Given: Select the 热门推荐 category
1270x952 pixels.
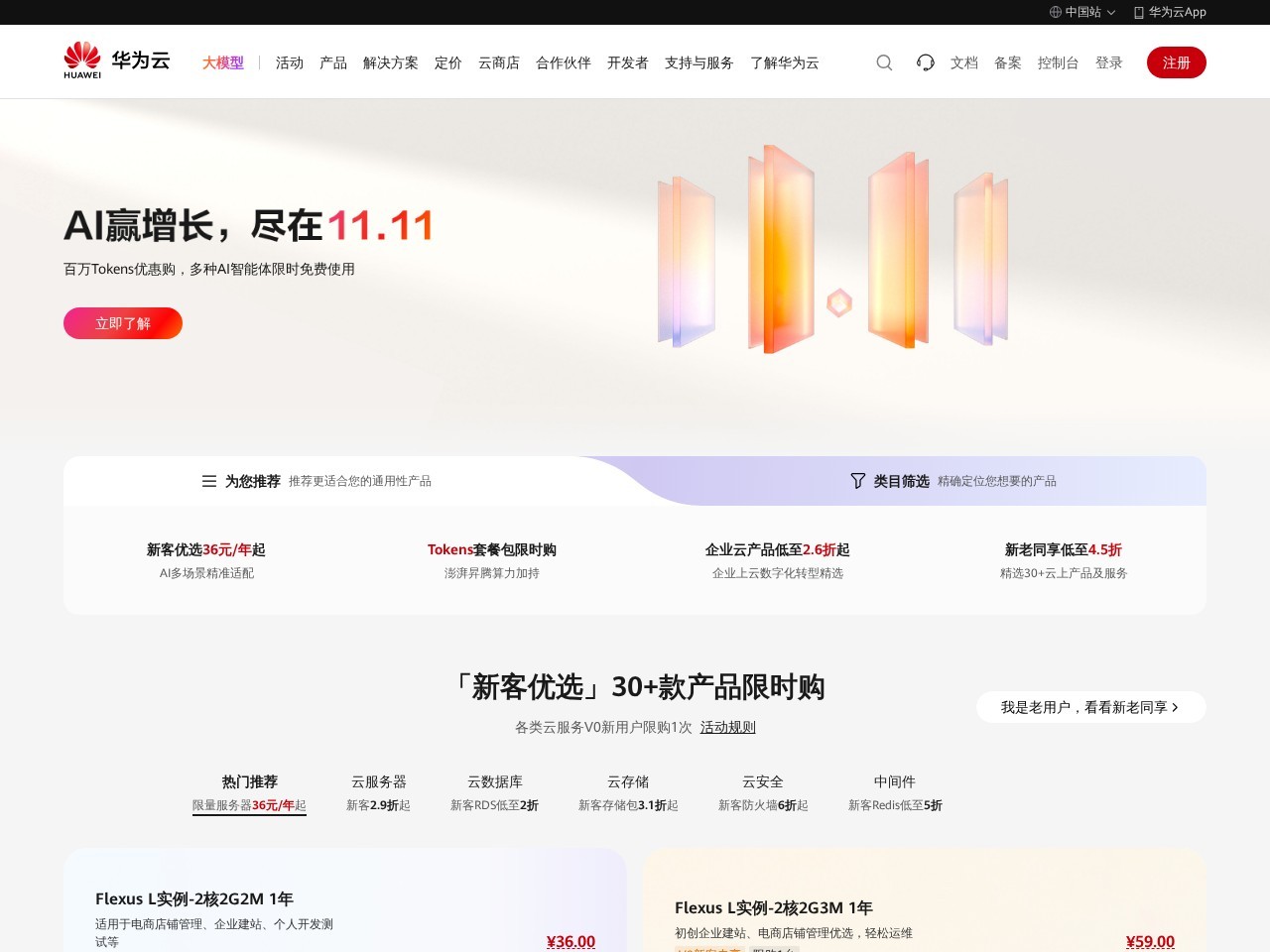Looking at the screenshot, I should coord(249,781).
